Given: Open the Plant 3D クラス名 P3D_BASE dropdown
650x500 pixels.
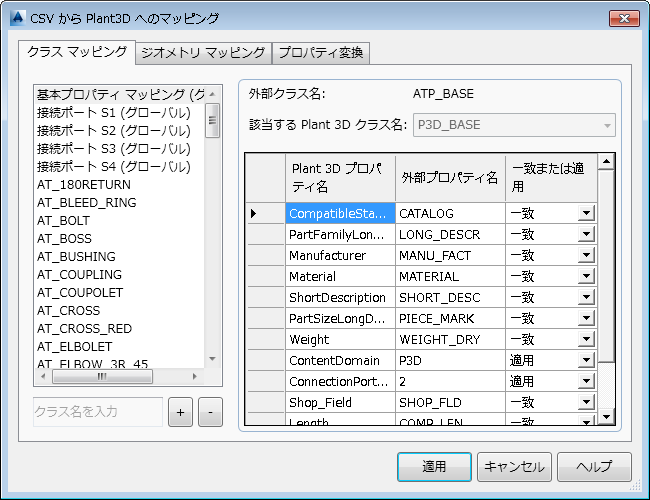Looking at the screenshot, I should click(514, 125).
